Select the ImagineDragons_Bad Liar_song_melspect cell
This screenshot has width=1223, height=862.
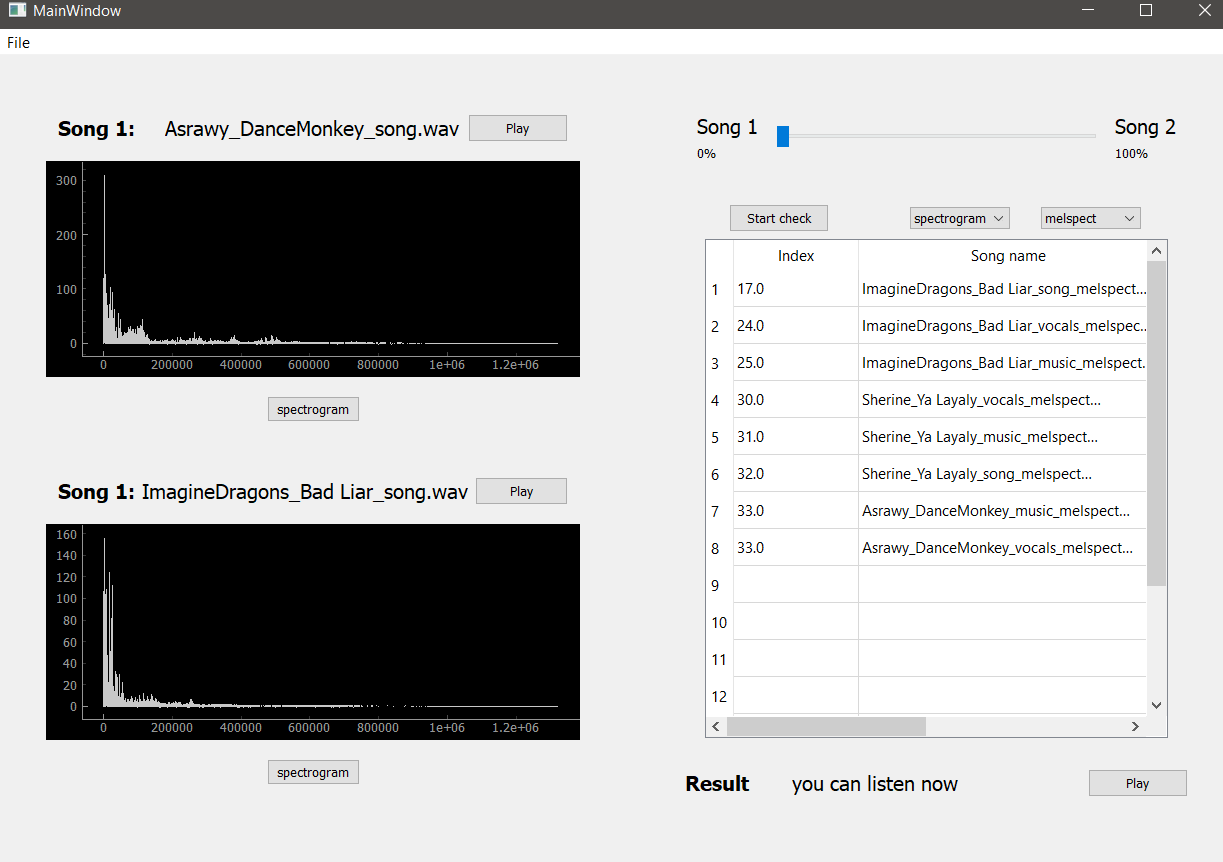(1002, 289)
